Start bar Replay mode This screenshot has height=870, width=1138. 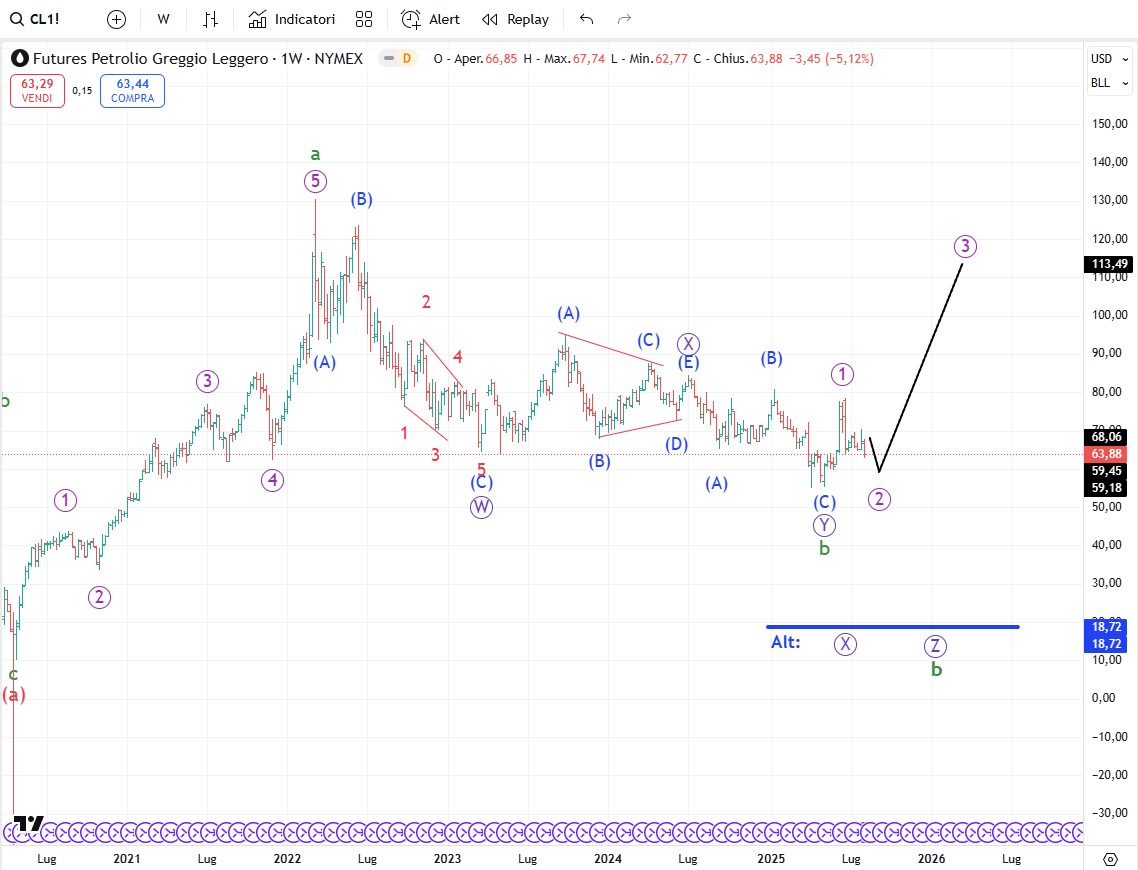515,19
